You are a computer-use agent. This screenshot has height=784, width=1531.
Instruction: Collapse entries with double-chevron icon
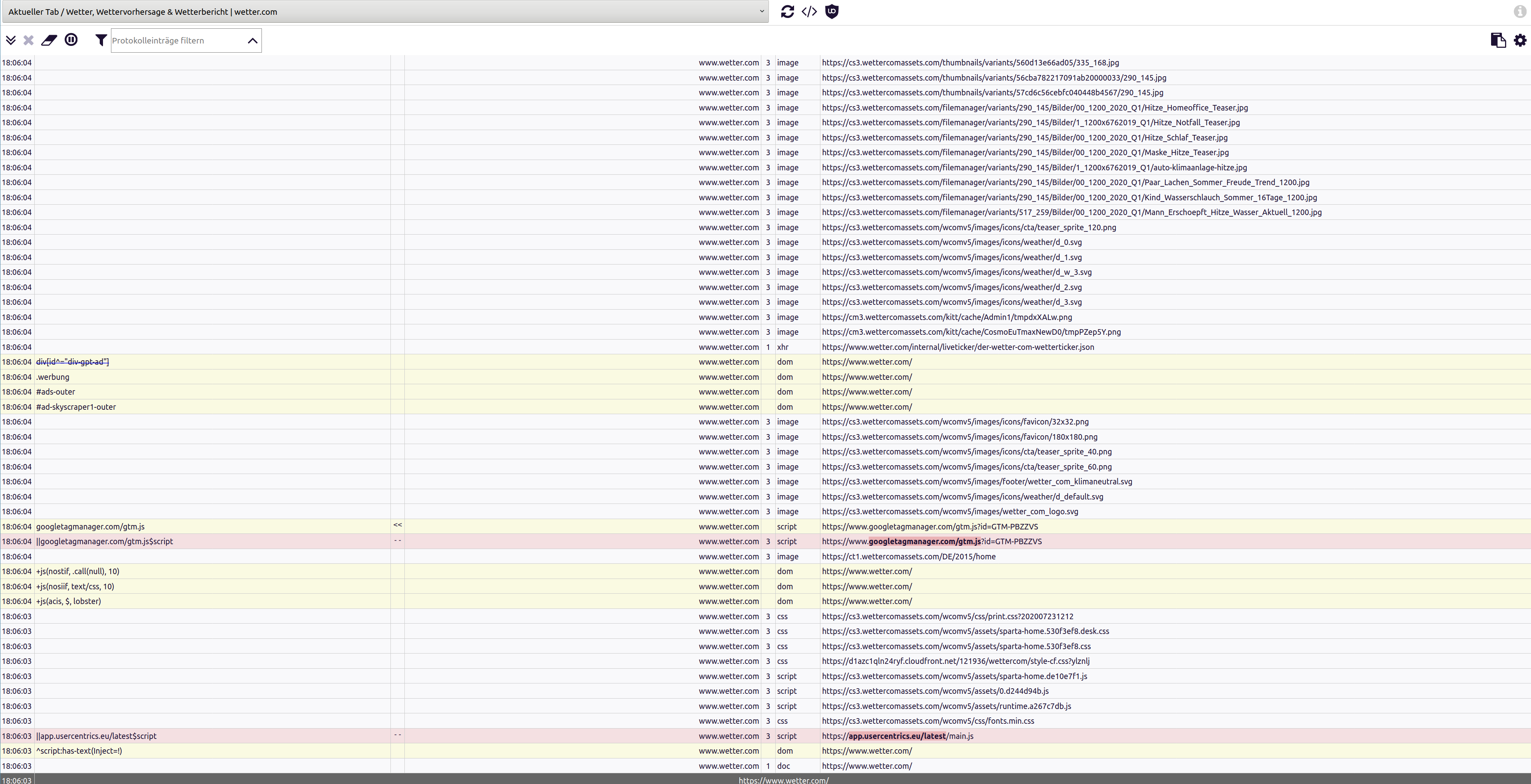11,40
